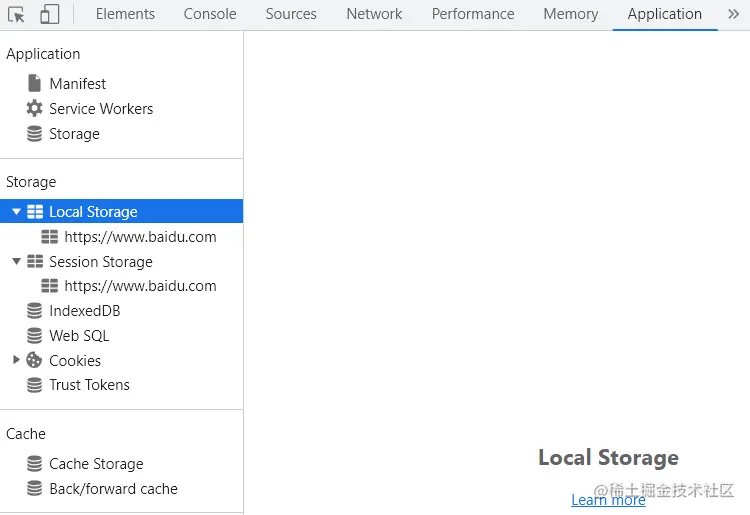Screen dimensions: 750x515
Task: Select the Local Storage label
Action: pyautogui.click(x=93, y=212)
